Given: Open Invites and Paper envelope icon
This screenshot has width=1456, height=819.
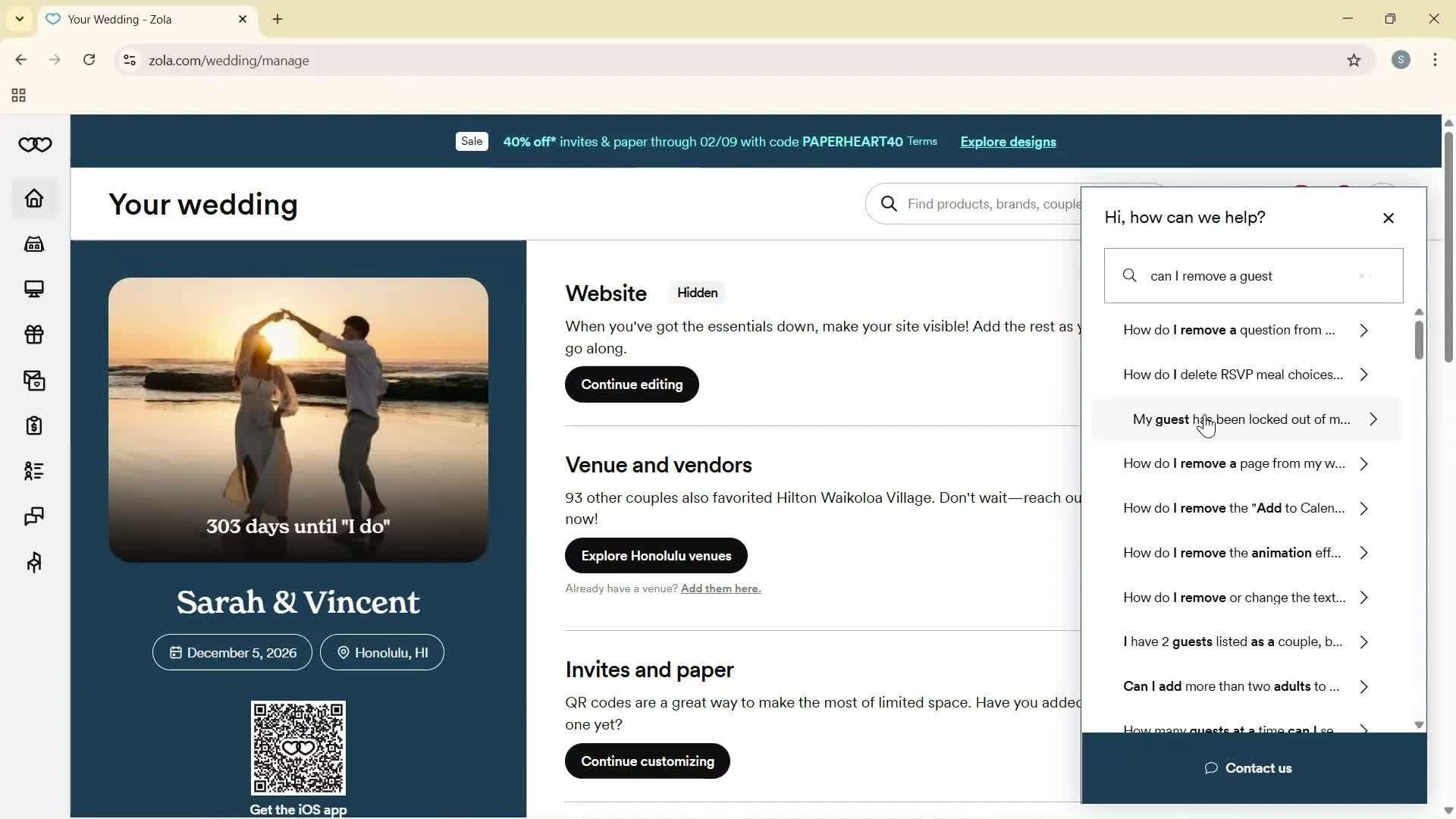Looking at the screenshot, I should tap(34, 380).
